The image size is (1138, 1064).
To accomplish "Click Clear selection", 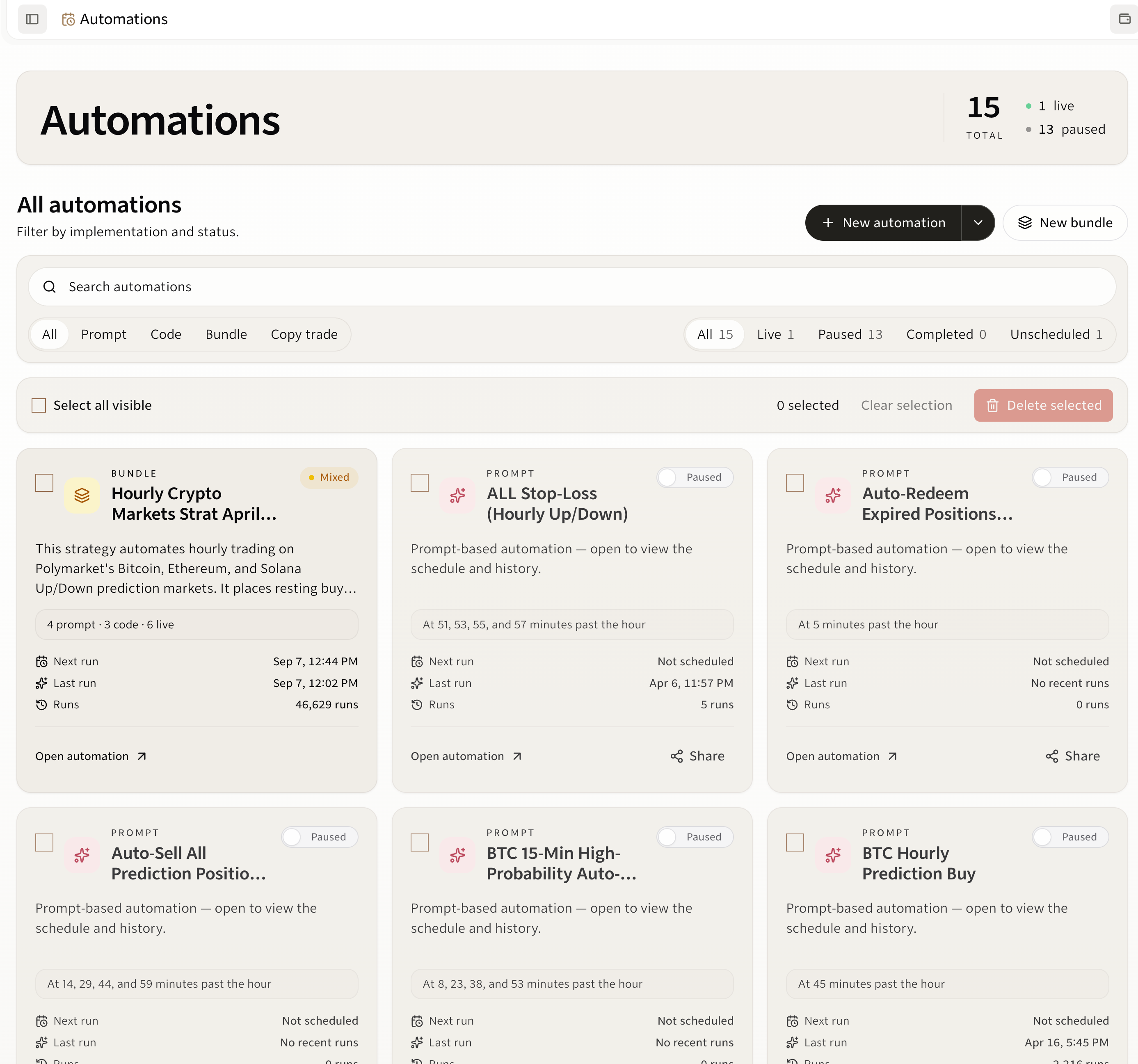I will point(906,405).
